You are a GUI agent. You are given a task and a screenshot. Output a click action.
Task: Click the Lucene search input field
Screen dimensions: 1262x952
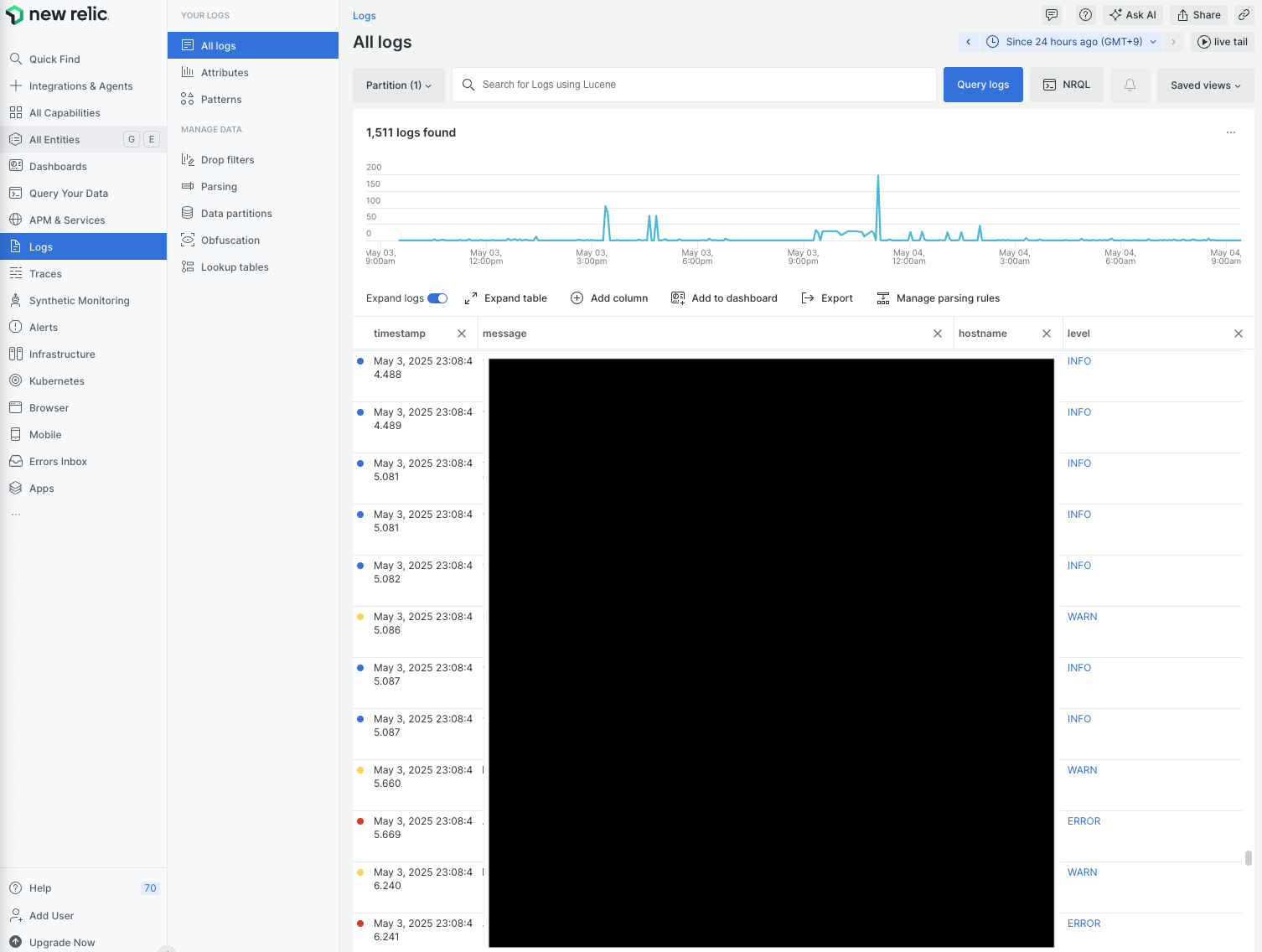point(694,85)
